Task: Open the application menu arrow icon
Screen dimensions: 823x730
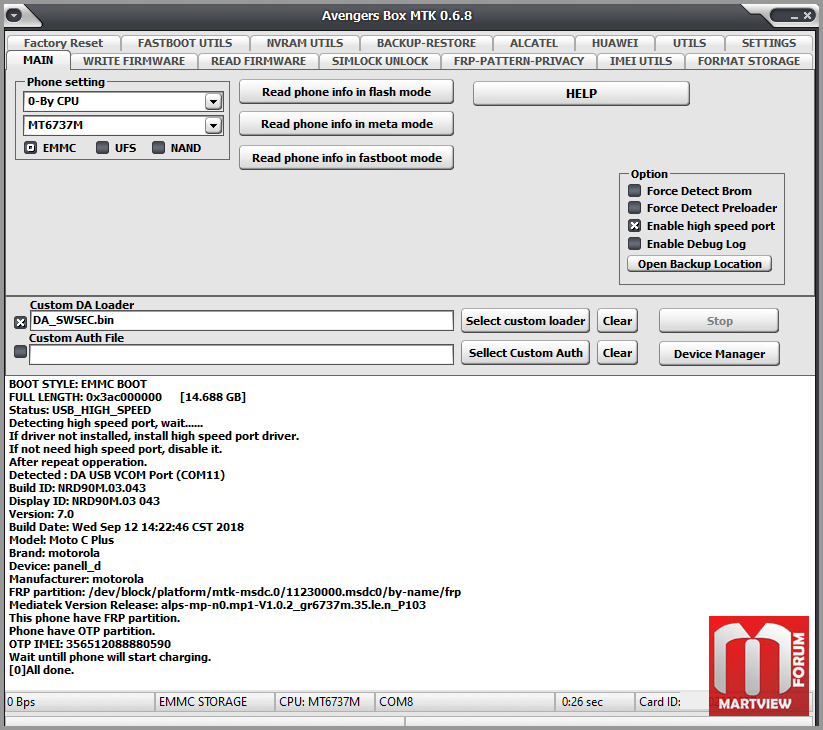Action: [x=14, y=16]
